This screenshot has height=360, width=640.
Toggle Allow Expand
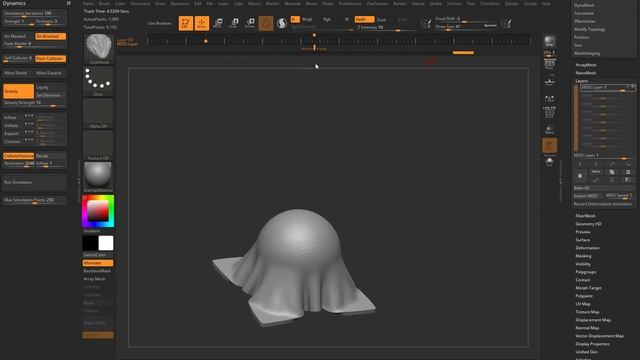(51, 73)
